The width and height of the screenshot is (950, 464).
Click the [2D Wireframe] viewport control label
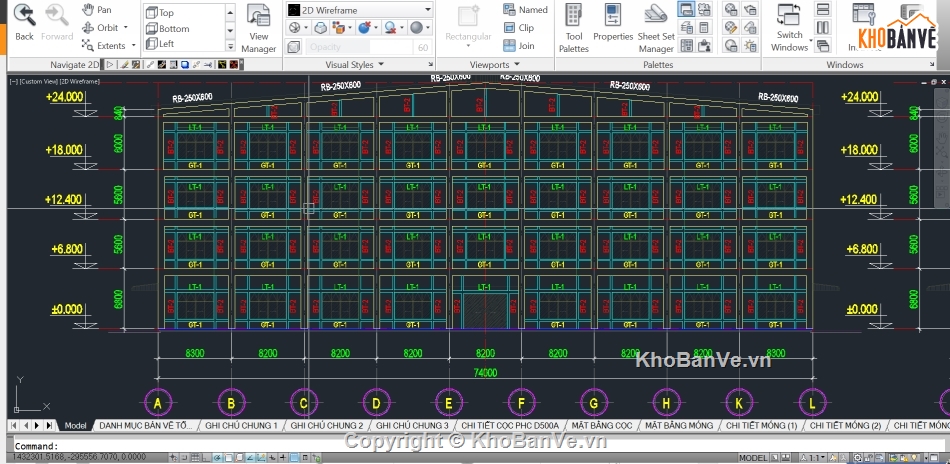(x=79, y=81)
